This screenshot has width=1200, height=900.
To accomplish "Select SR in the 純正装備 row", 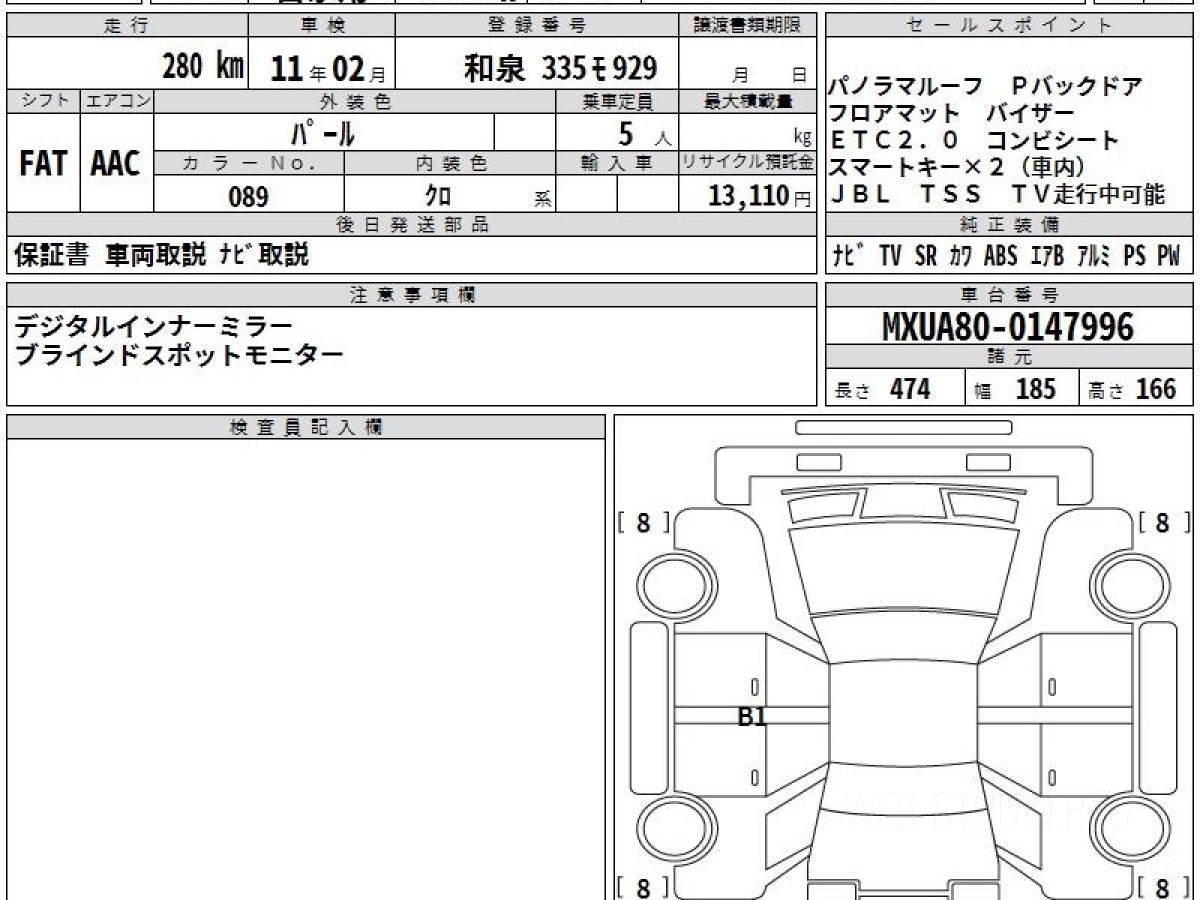I will [926, 256].
